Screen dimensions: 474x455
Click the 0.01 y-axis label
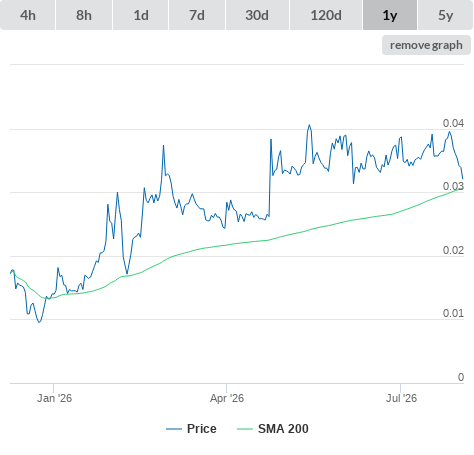pyautogui.click(x=453, y=313)
